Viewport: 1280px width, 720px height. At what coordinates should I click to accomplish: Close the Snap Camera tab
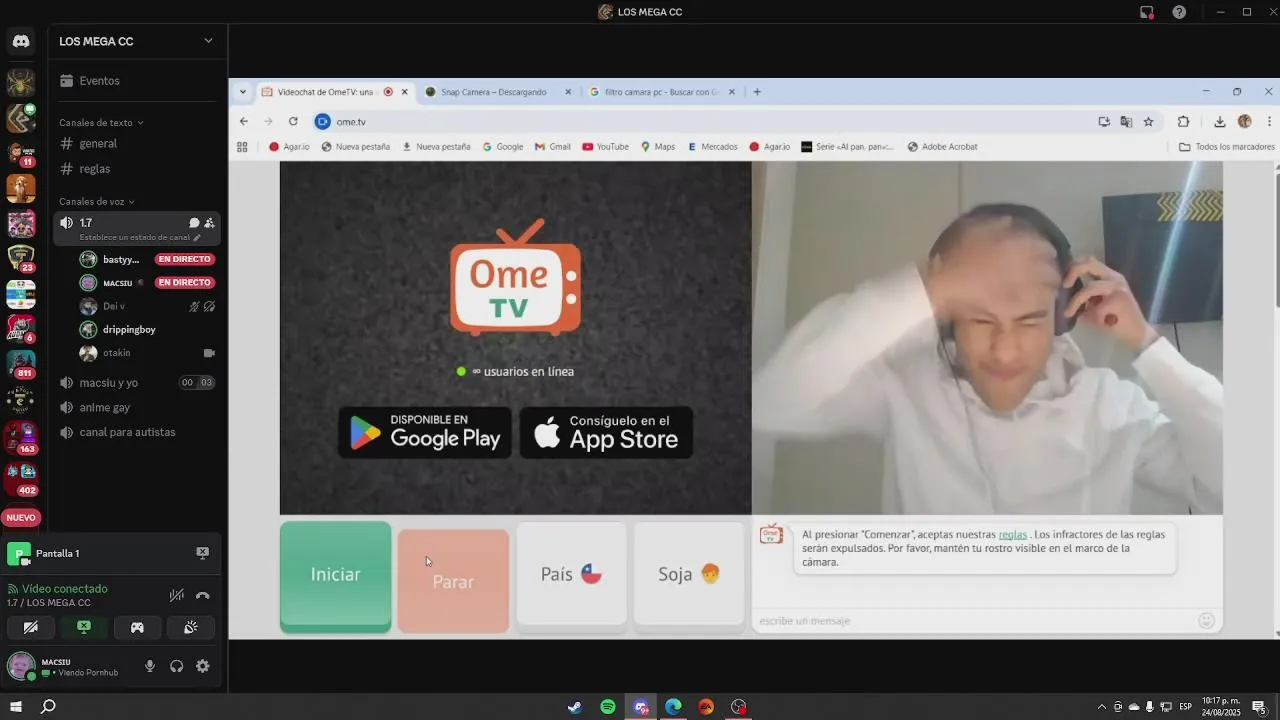tap(568, 92)
